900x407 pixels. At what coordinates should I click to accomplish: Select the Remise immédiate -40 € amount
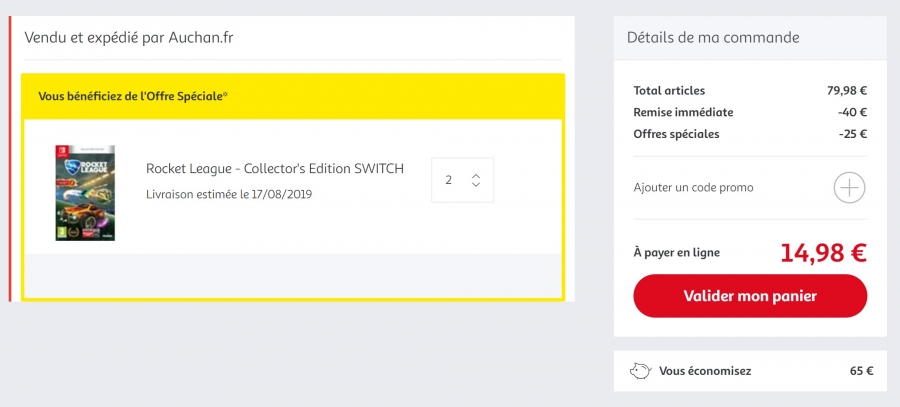(852, 113)
